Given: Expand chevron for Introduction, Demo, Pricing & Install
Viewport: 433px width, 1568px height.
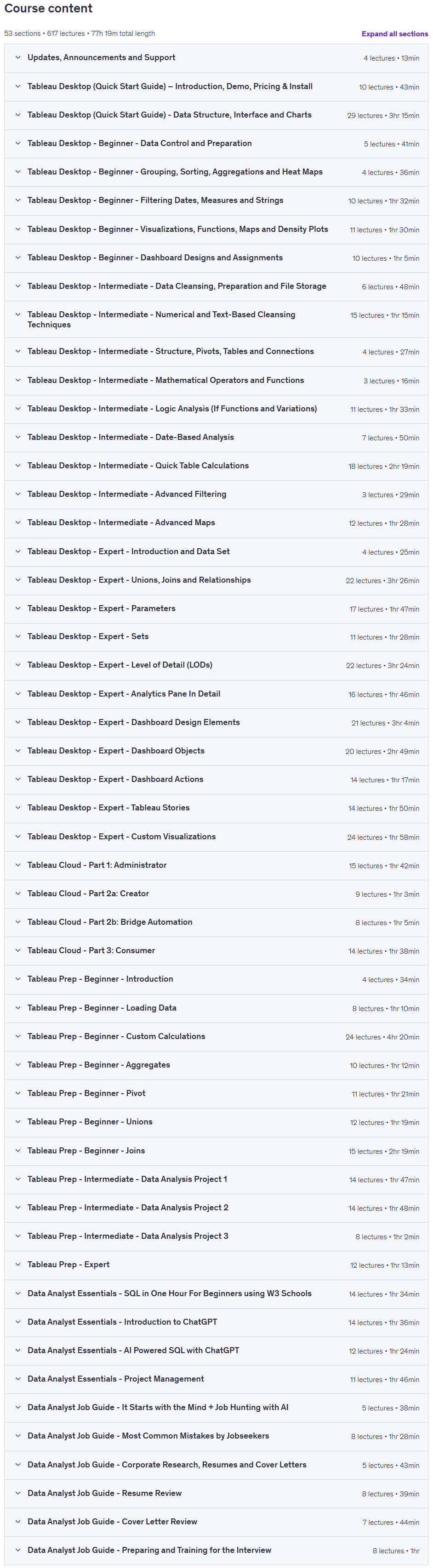Looking at the screenshot, I should click(x=17, y=86).
